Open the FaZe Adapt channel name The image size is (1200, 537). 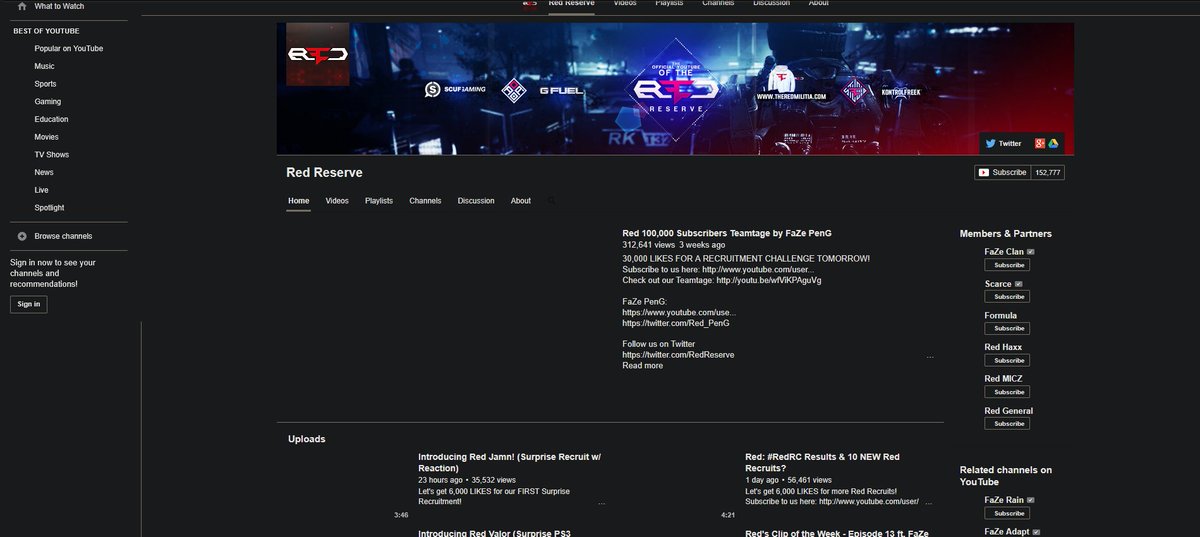1007,532
